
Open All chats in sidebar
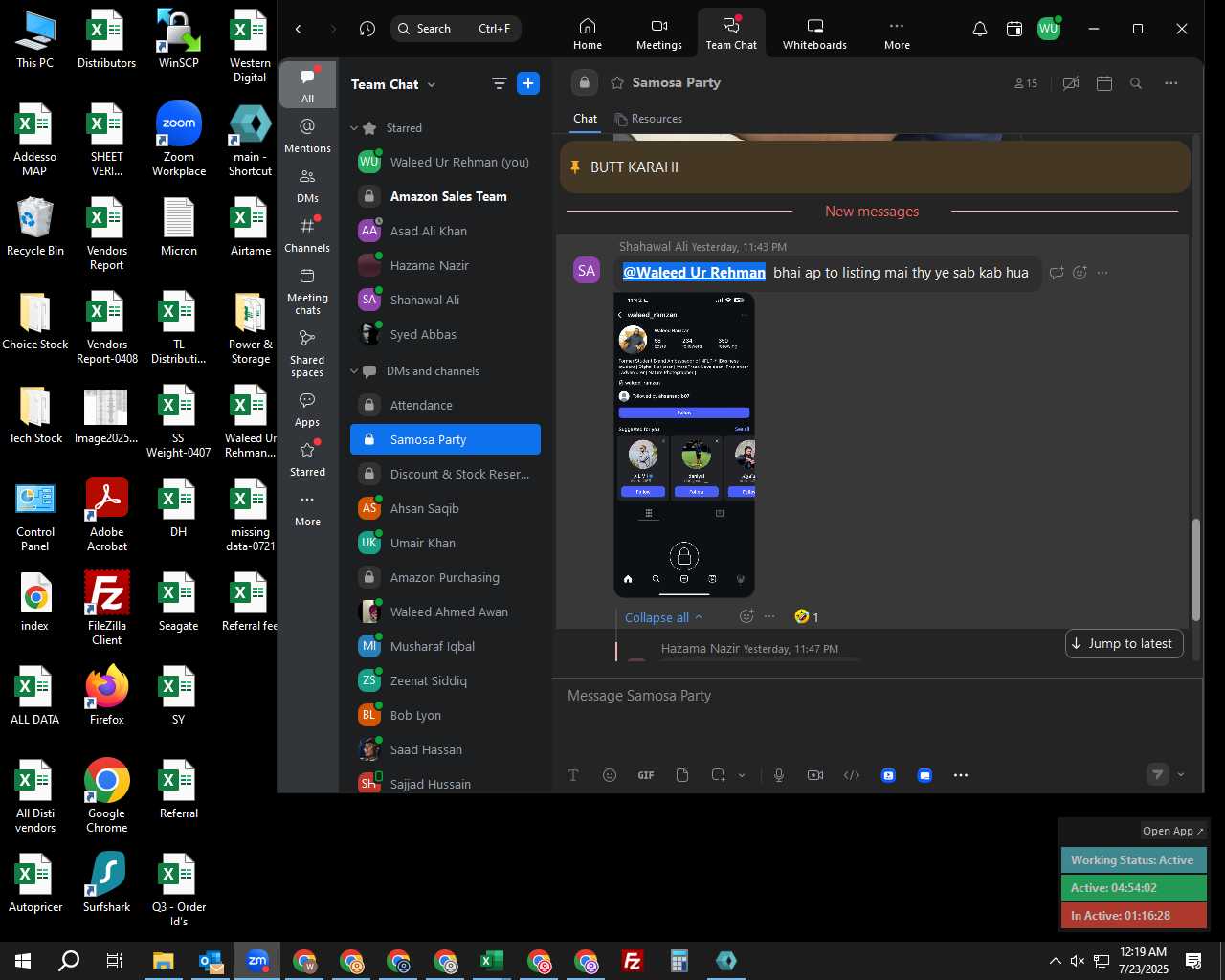click(307, 85)
